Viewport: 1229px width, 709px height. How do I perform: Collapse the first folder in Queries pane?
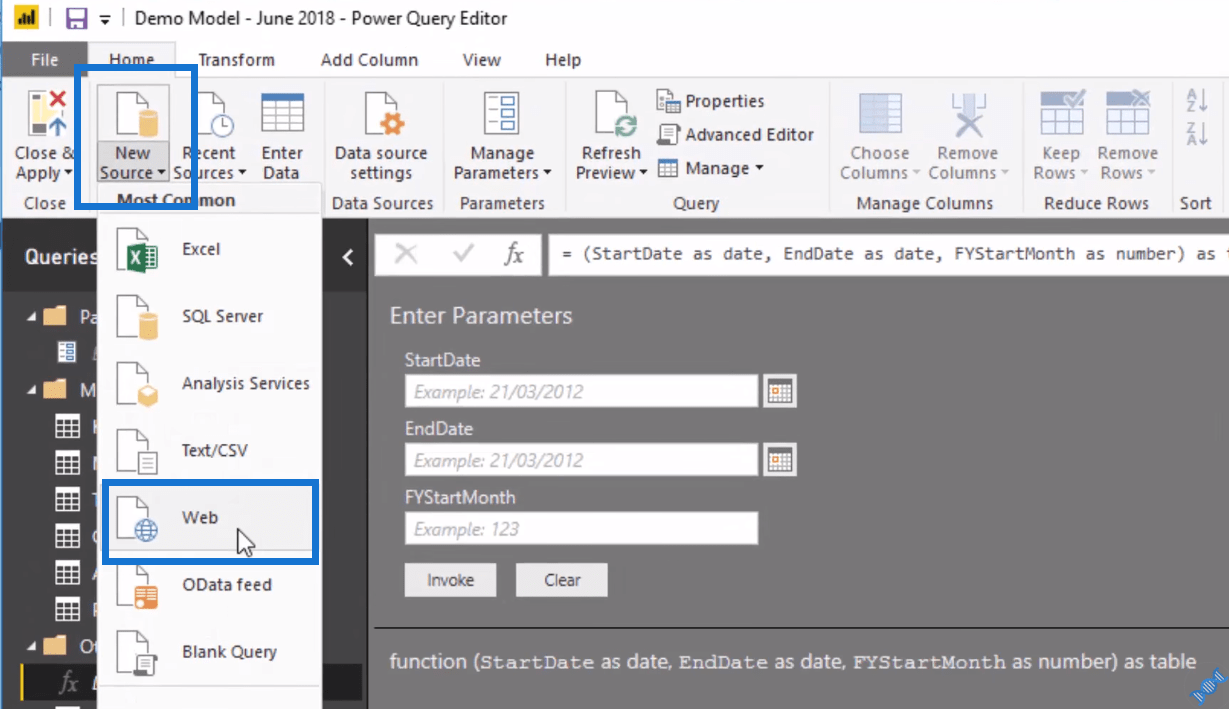[x=32, y=316]
